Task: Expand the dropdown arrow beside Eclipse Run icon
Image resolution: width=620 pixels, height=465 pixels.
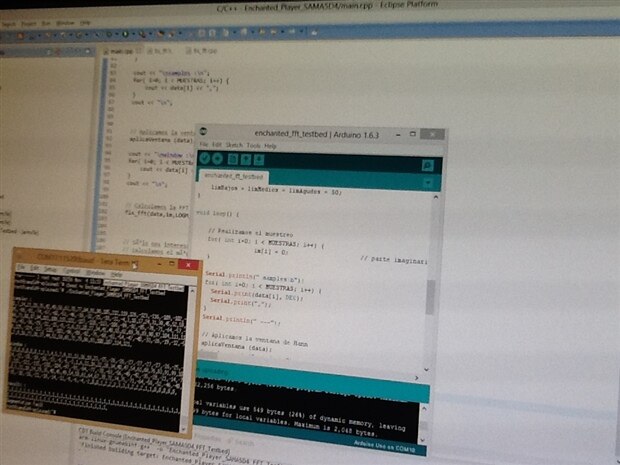Action: (x=132, y=34)
